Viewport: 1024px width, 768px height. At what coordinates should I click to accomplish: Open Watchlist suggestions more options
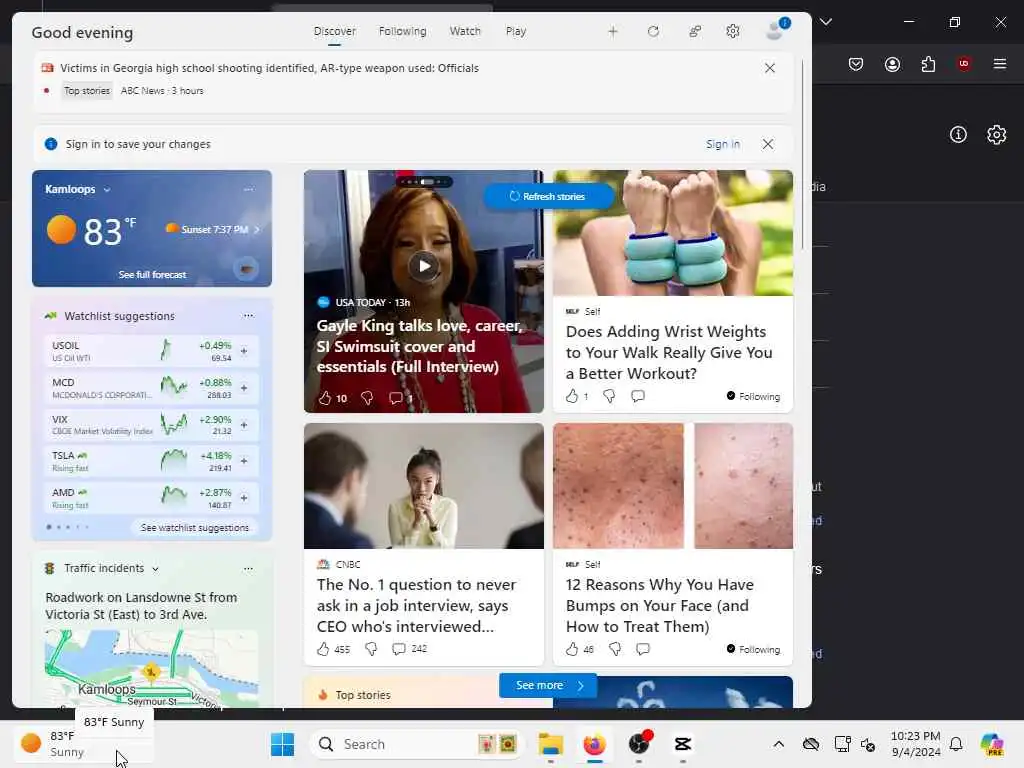coord(248,315)
